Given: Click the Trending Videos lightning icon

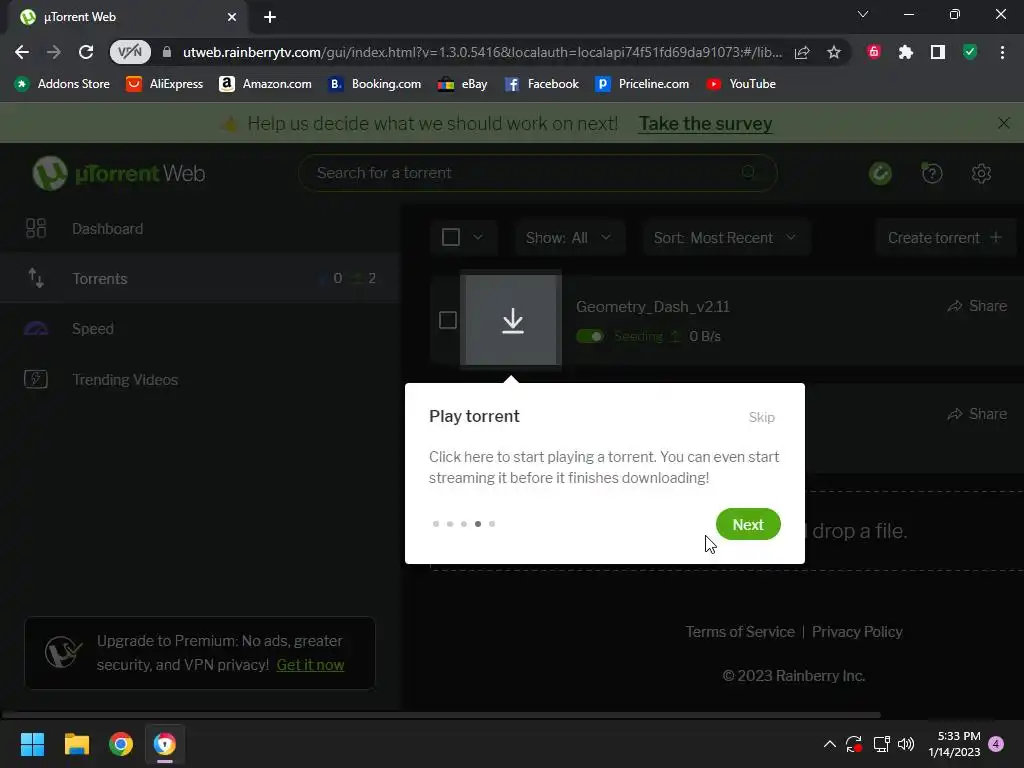Looking at the screenshot, I should click(36, 379).
